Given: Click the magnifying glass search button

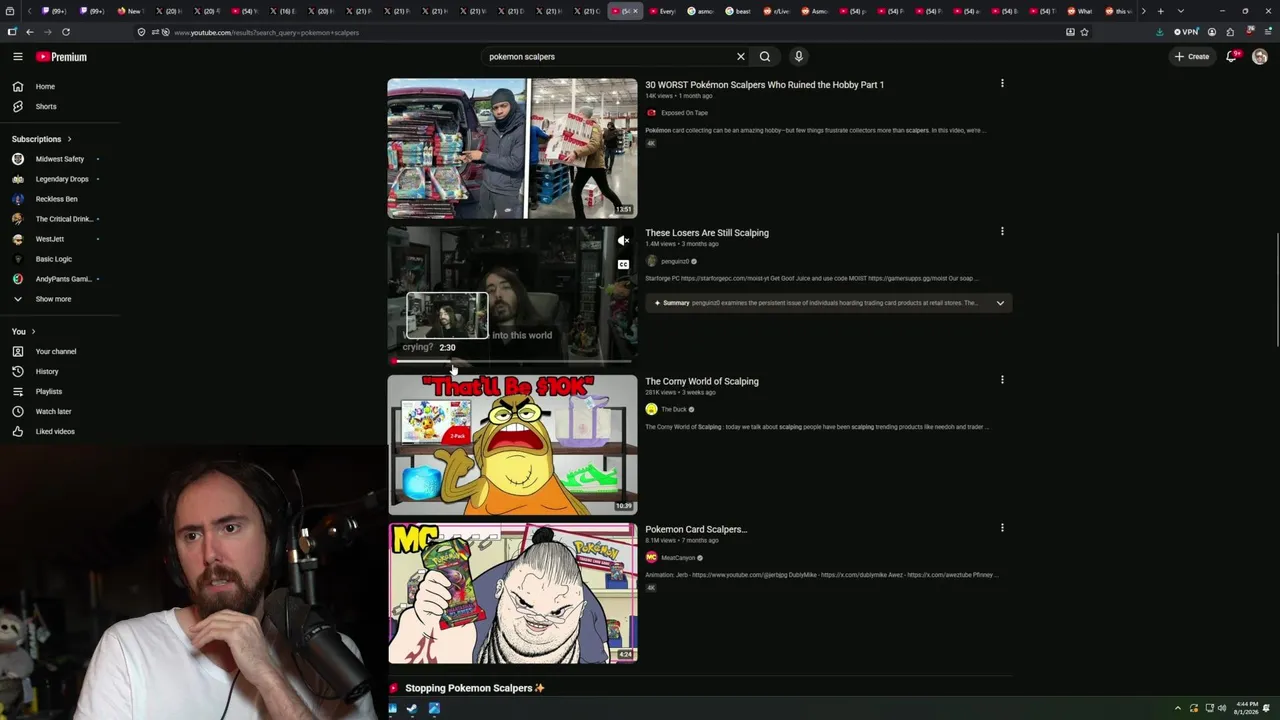Looking at the screenshot, I should click(x=765, y=57).
